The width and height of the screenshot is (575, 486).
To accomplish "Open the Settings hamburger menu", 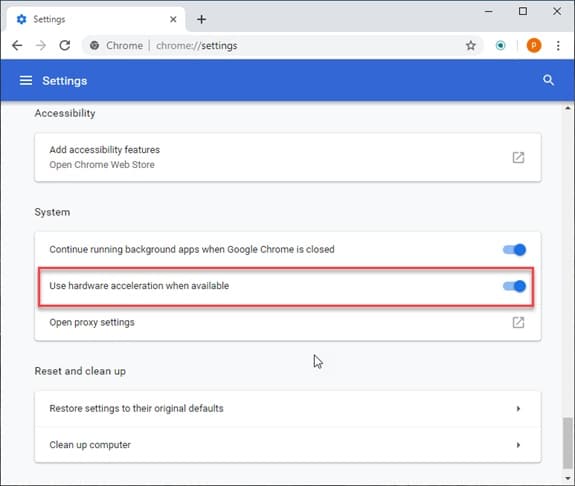I will point(26,80).
